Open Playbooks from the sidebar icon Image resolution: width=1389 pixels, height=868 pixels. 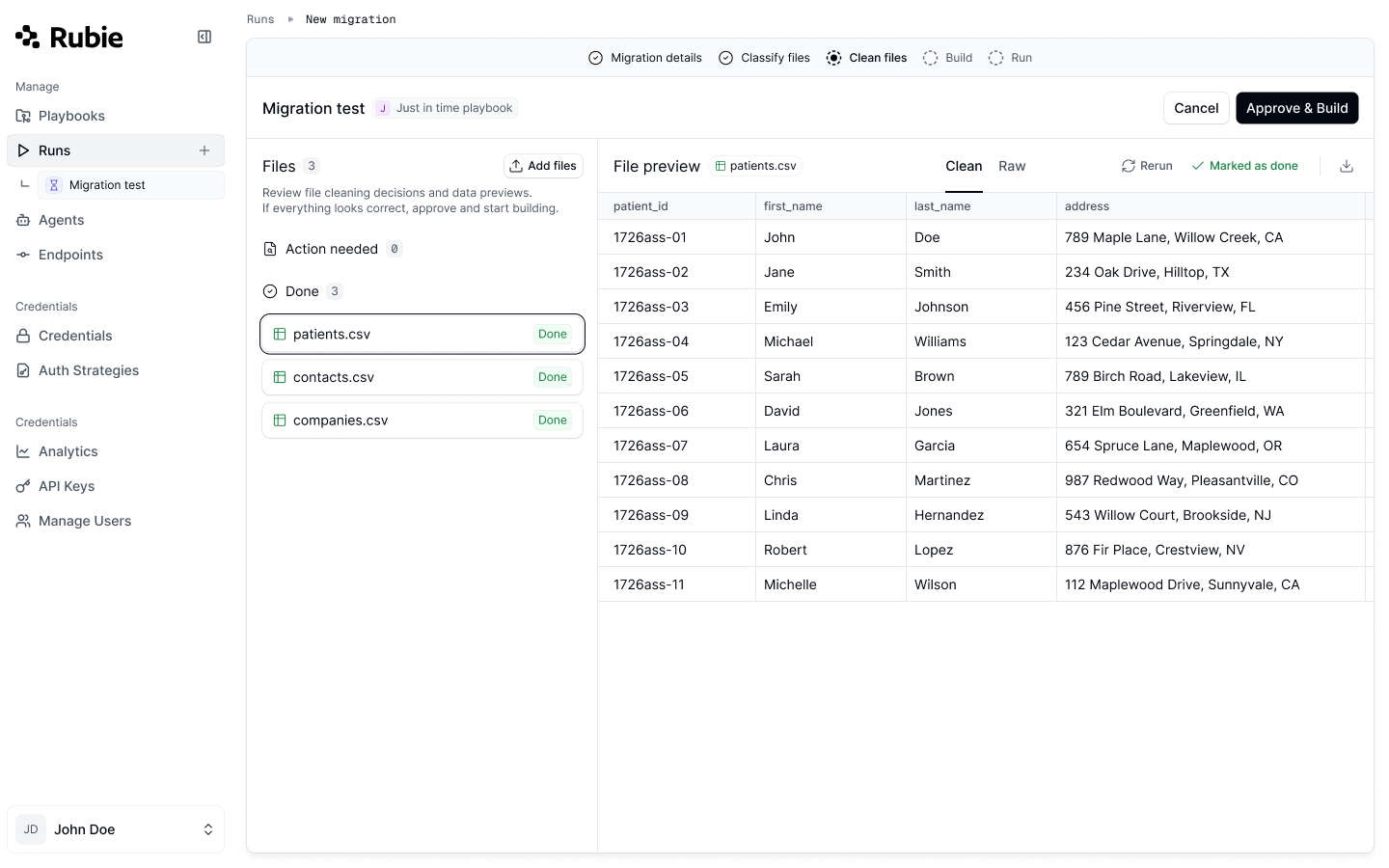(x=23, y=116)
